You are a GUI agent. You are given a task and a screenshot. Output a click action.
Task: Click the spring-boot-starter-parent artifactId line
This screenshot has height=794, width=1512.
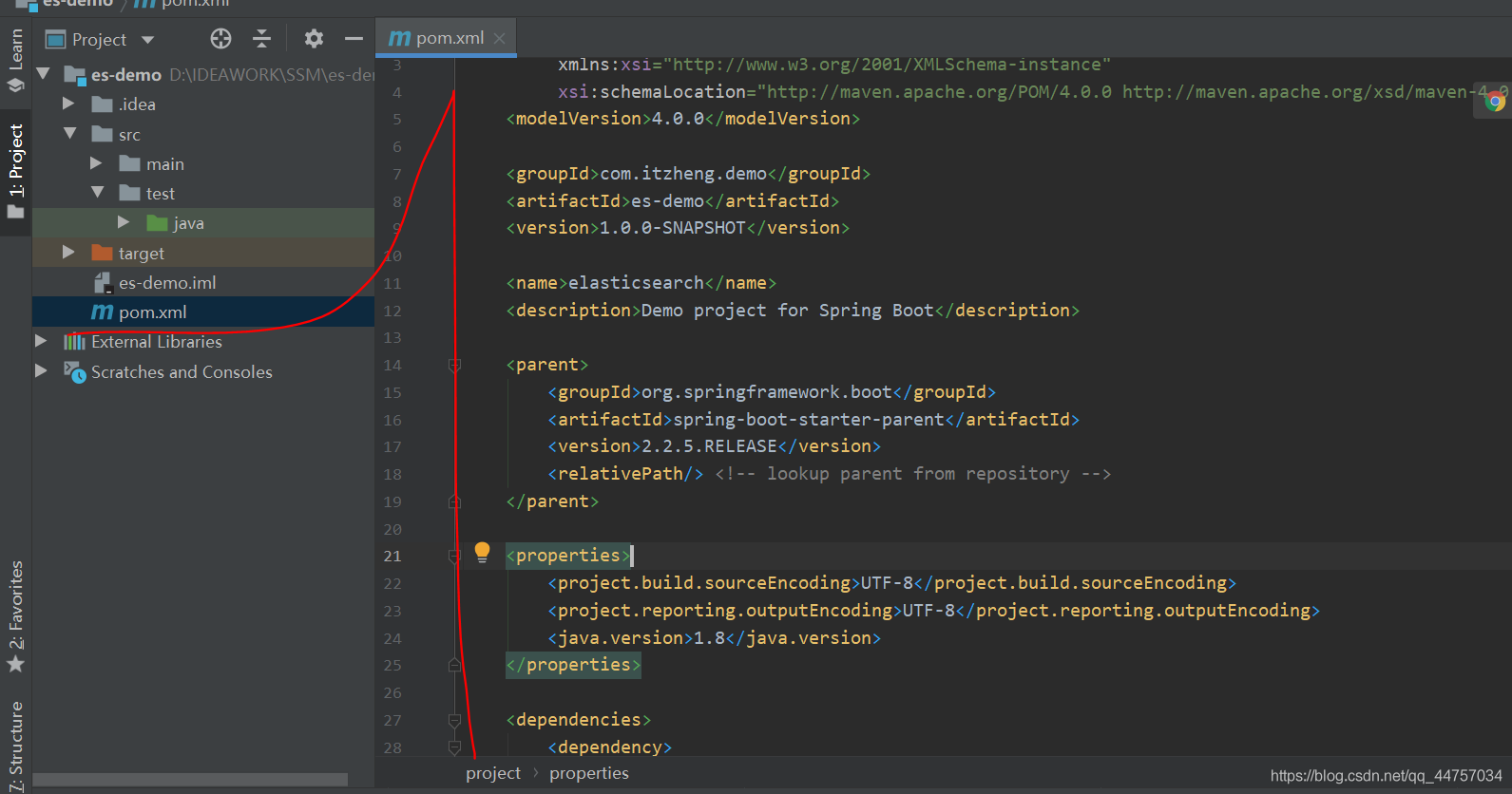coord(813,420)
